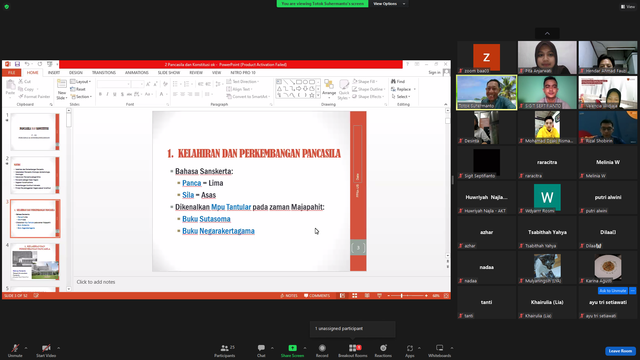Screen dimensions: 640x360
Task: Click the PowerPoint zoom slider handle
Action: click(x=402, y=296)
